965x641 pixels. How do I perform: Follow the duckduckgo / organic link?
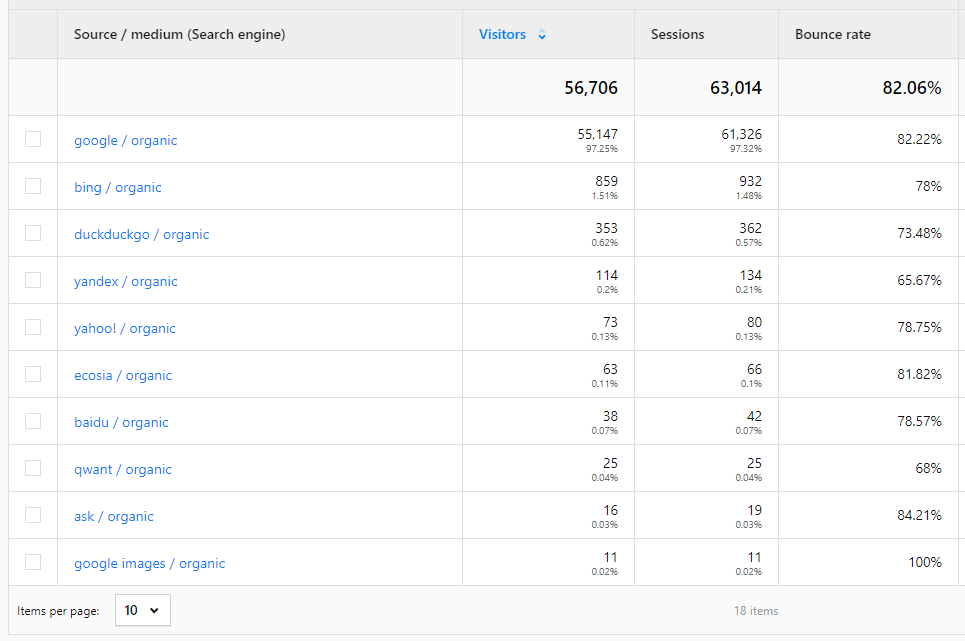click(x=141, y=235)
